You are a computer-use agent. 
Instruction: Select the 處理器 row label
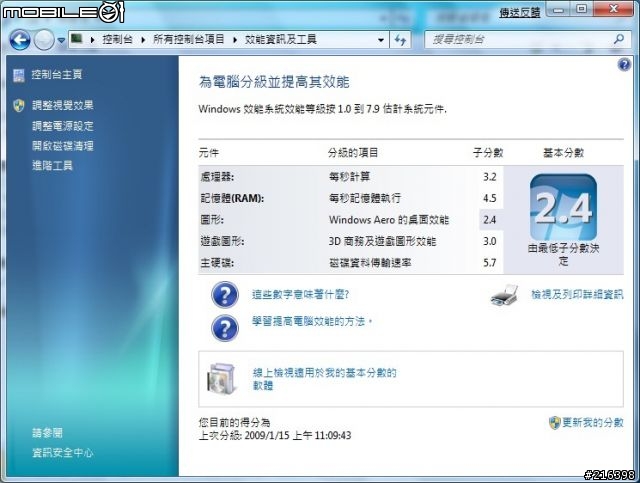coord(217,177)
